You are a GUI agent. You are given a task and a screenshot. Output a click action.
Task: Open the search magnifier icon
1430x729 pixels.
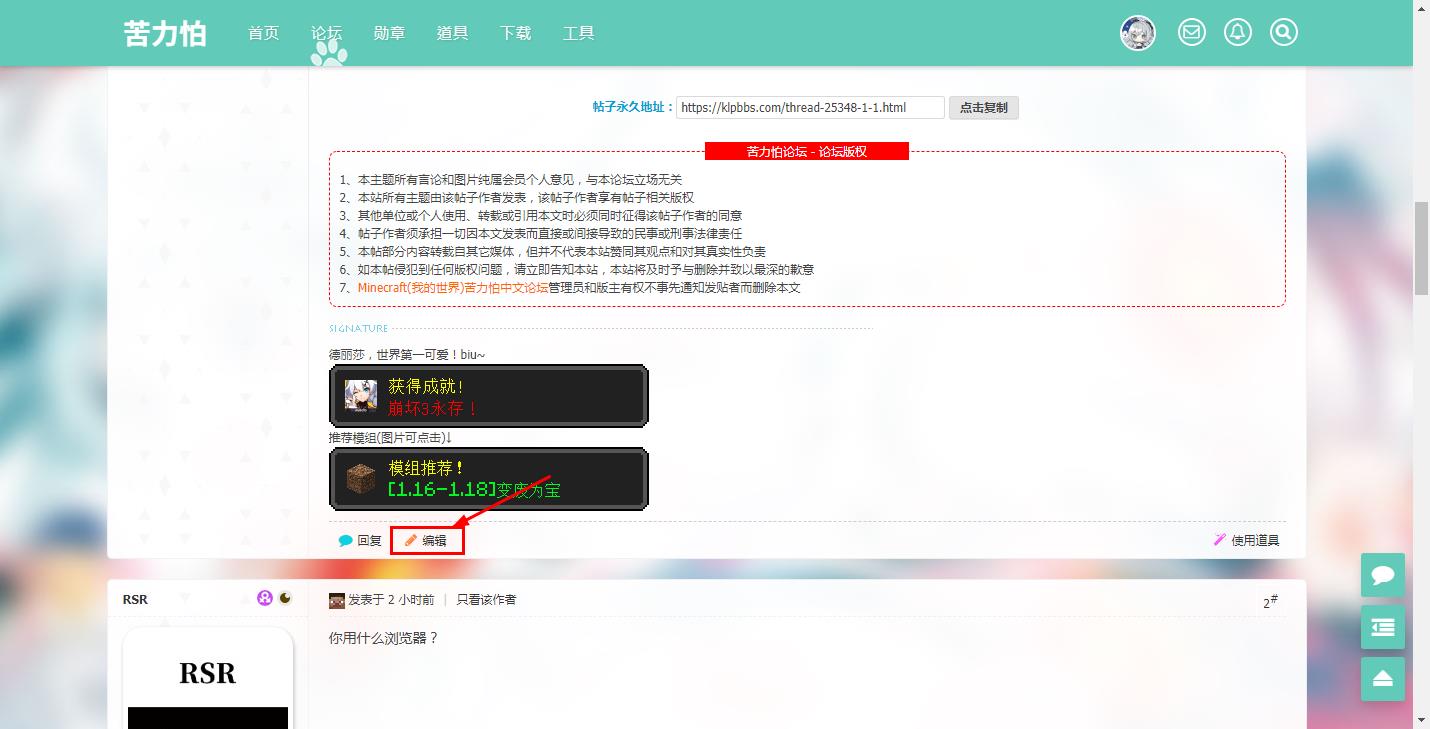click(1284, 33)
